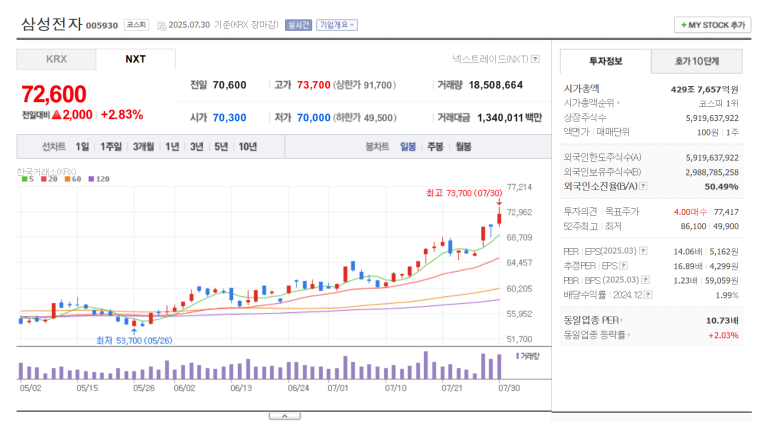Screen dimensions: 773x422
Task: Click arrow next to 동일업종 PER
Action: 622,320
